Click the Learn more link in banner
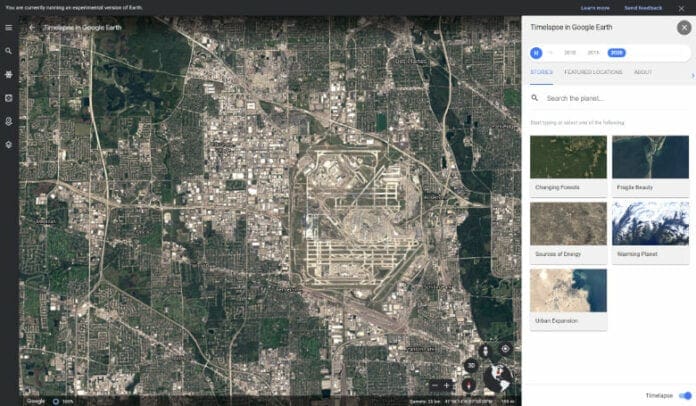696x406 pixels. pyautogui.click(x=594, y=7)
